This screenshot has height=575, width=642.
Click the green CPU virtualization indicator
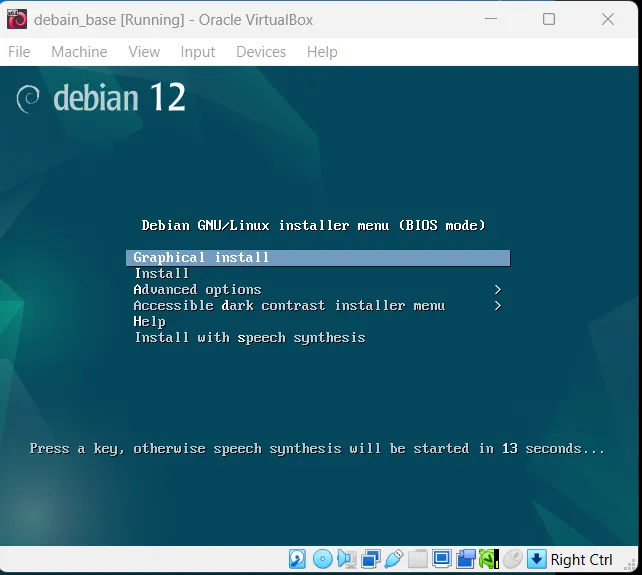coord(489,559)
